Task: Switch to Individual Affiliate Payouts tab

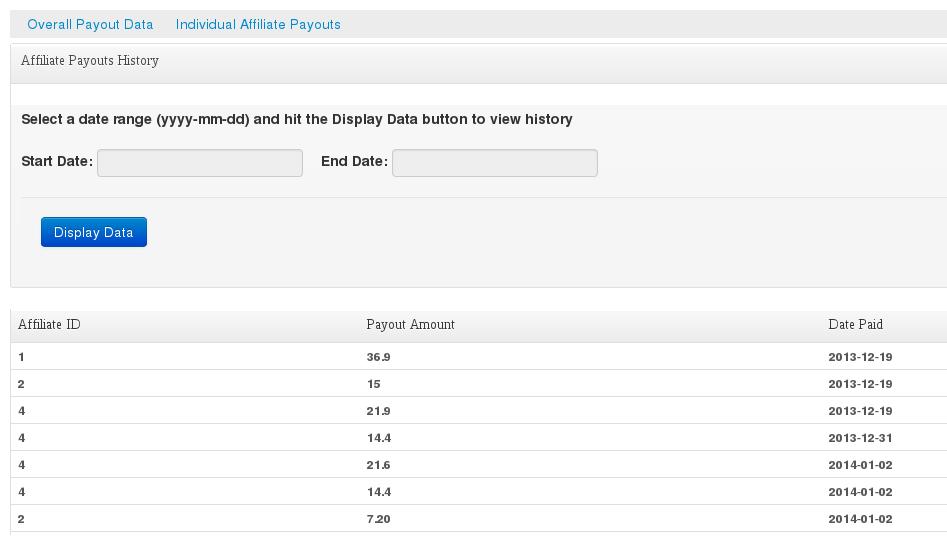Action: click(258, 25)
